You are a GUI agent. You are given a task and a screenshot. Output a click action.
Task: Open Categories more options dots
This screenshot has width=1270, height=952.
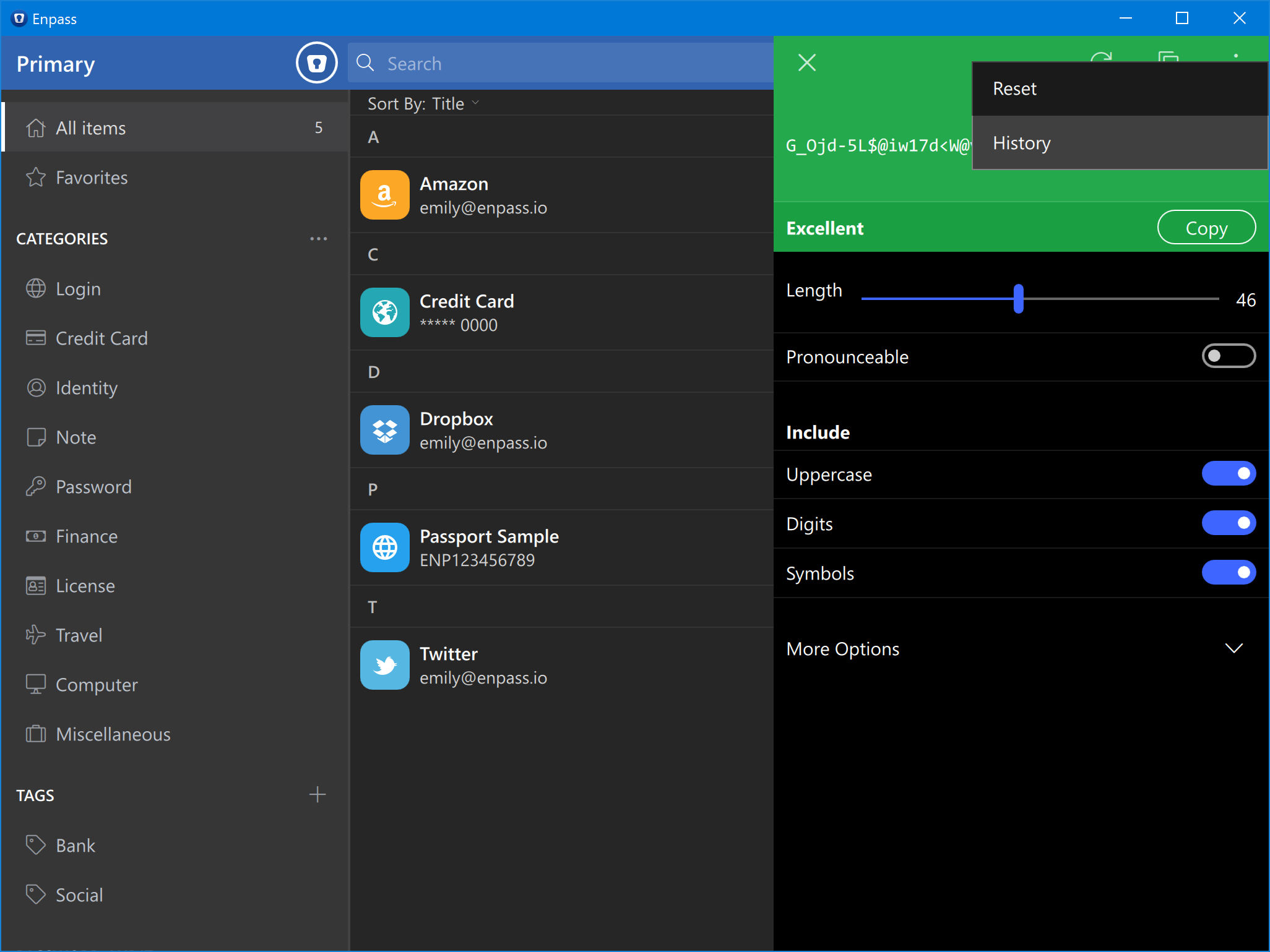(x=319, y=239)
